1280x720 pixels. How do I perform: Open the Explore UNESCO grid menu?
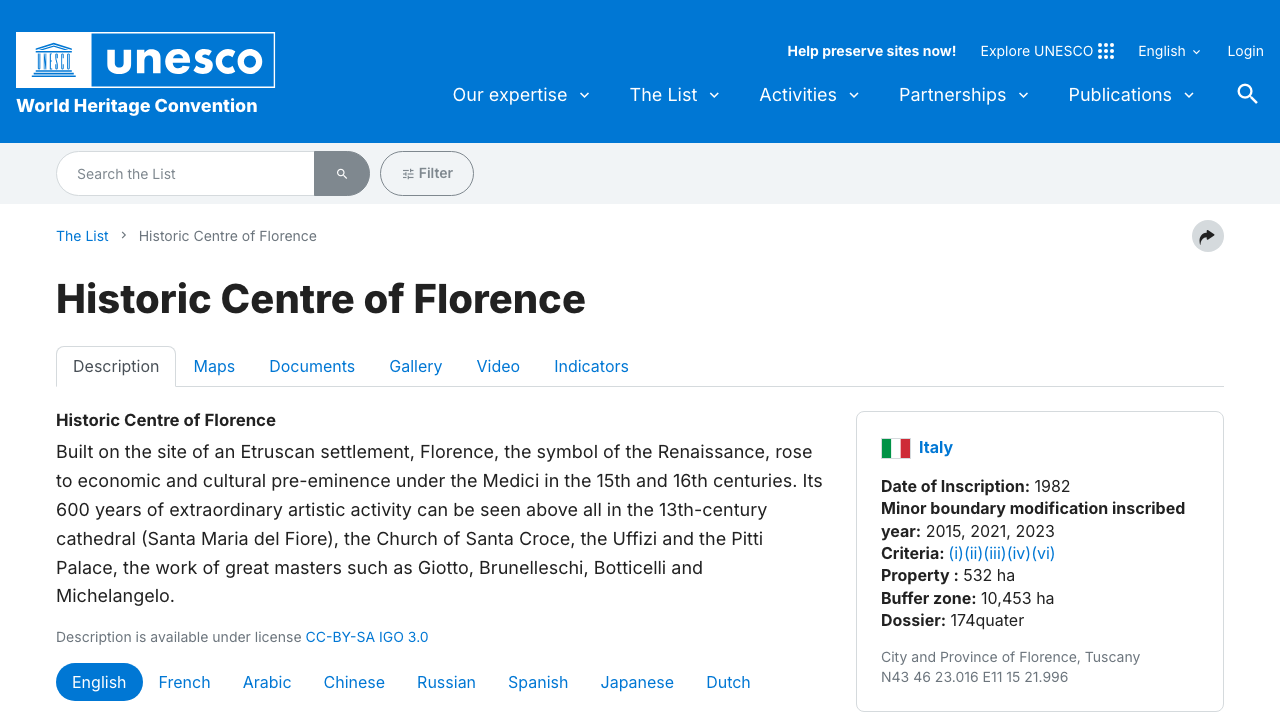(1047, 51)
